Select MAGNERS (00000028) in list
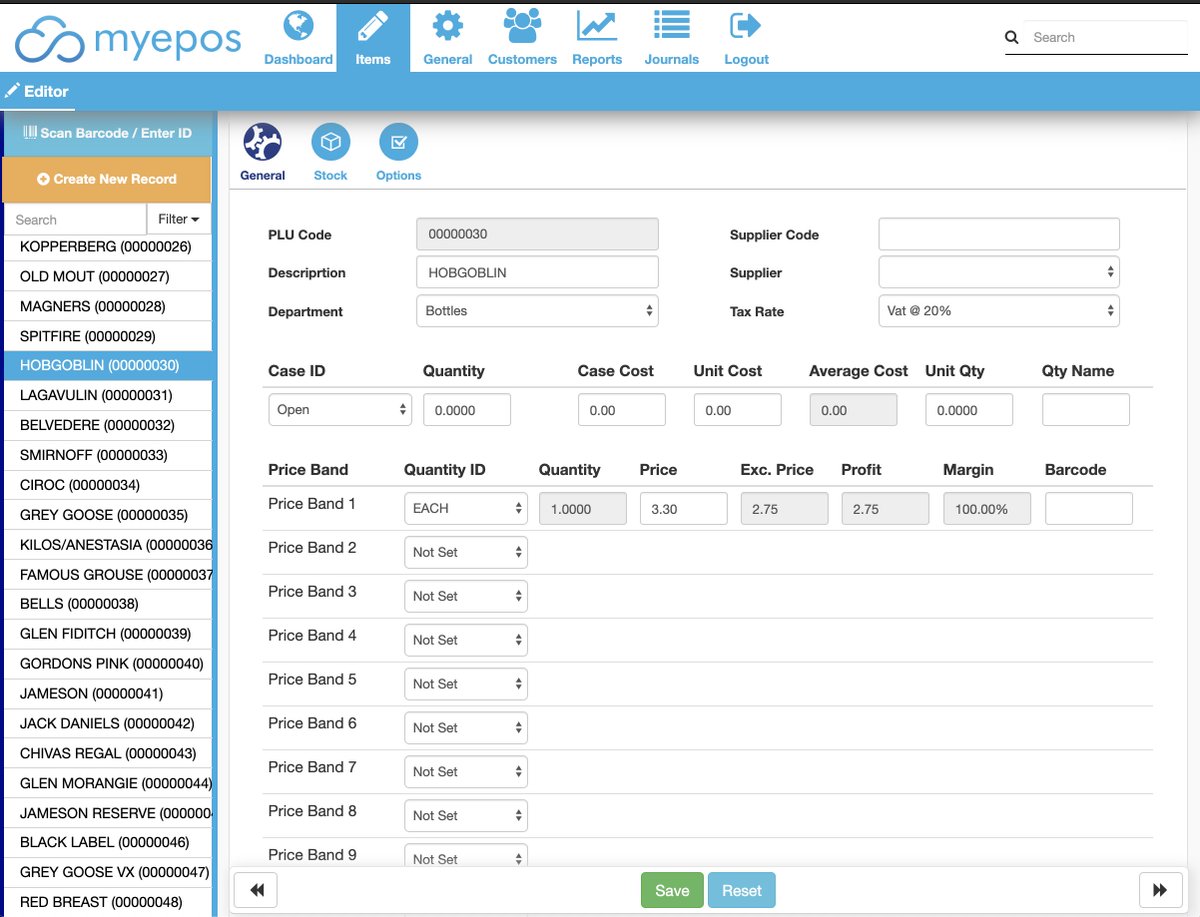Image resolution: width=1200 pixels, height=917 pixels. (107, 306)
